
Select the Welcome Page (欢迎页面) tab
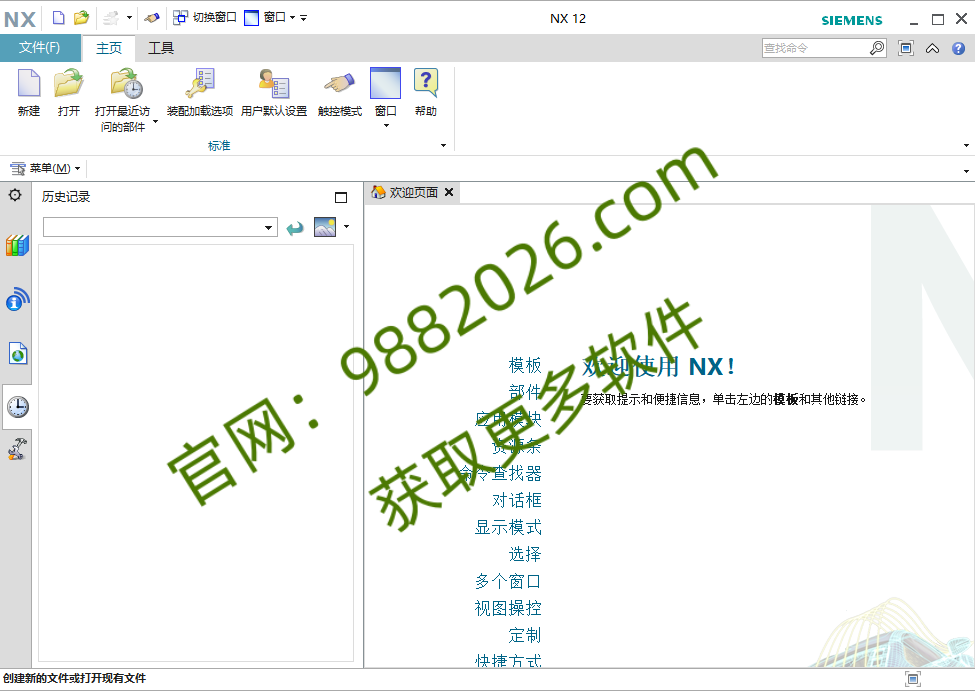point(406,193)
